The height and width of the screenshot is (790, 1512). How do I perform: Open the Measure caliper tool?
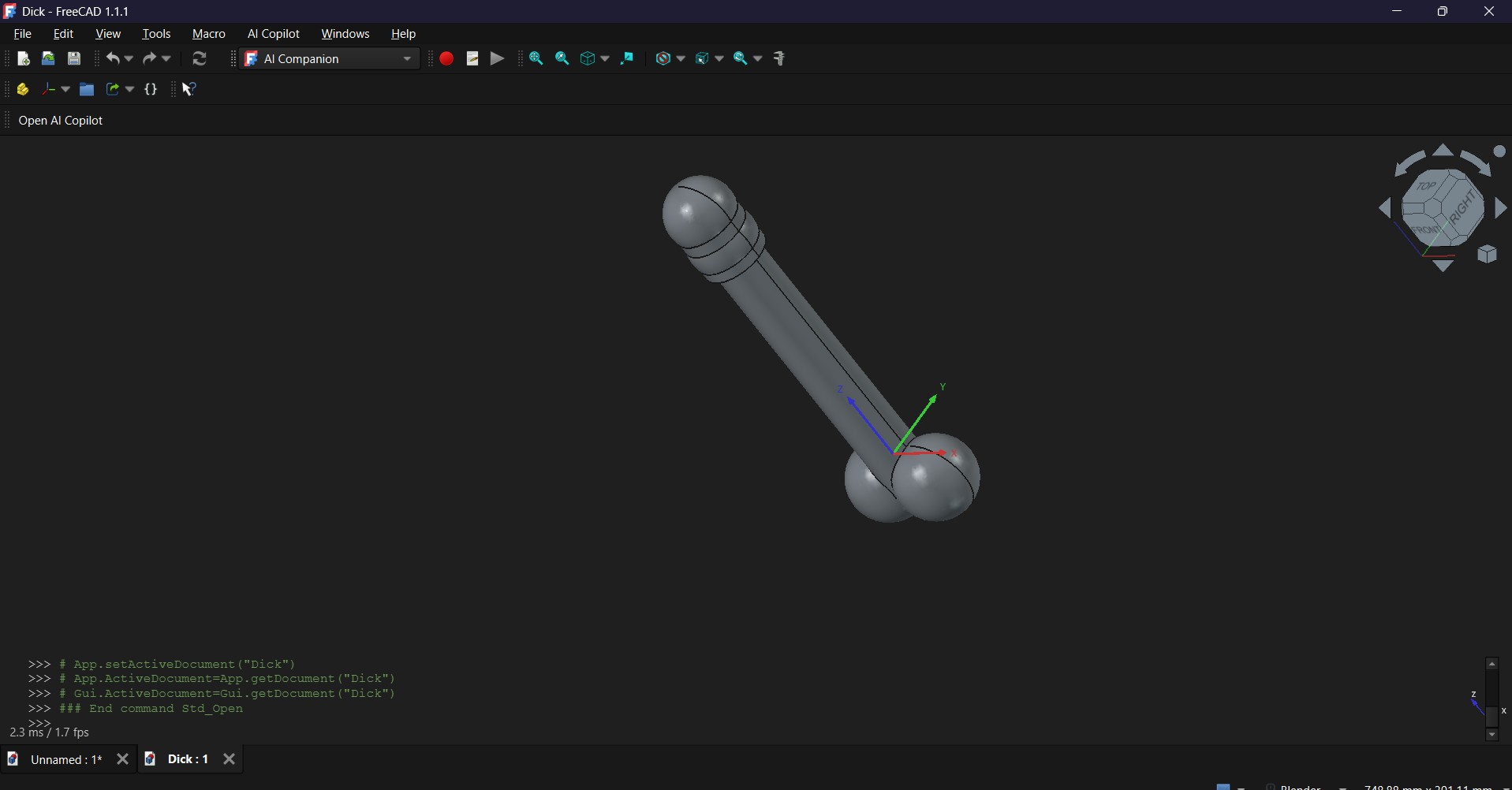(x=780, y=59)
